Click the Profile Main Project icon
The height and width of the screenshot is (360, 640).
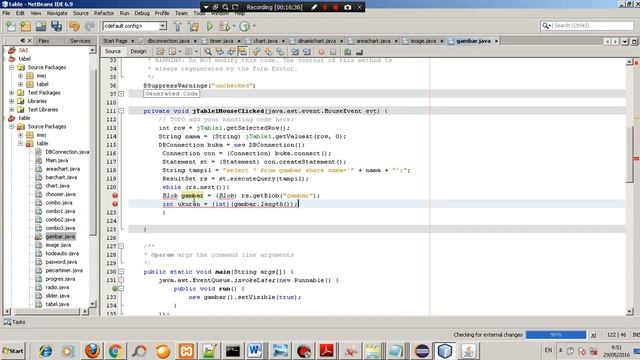point(244,27)
